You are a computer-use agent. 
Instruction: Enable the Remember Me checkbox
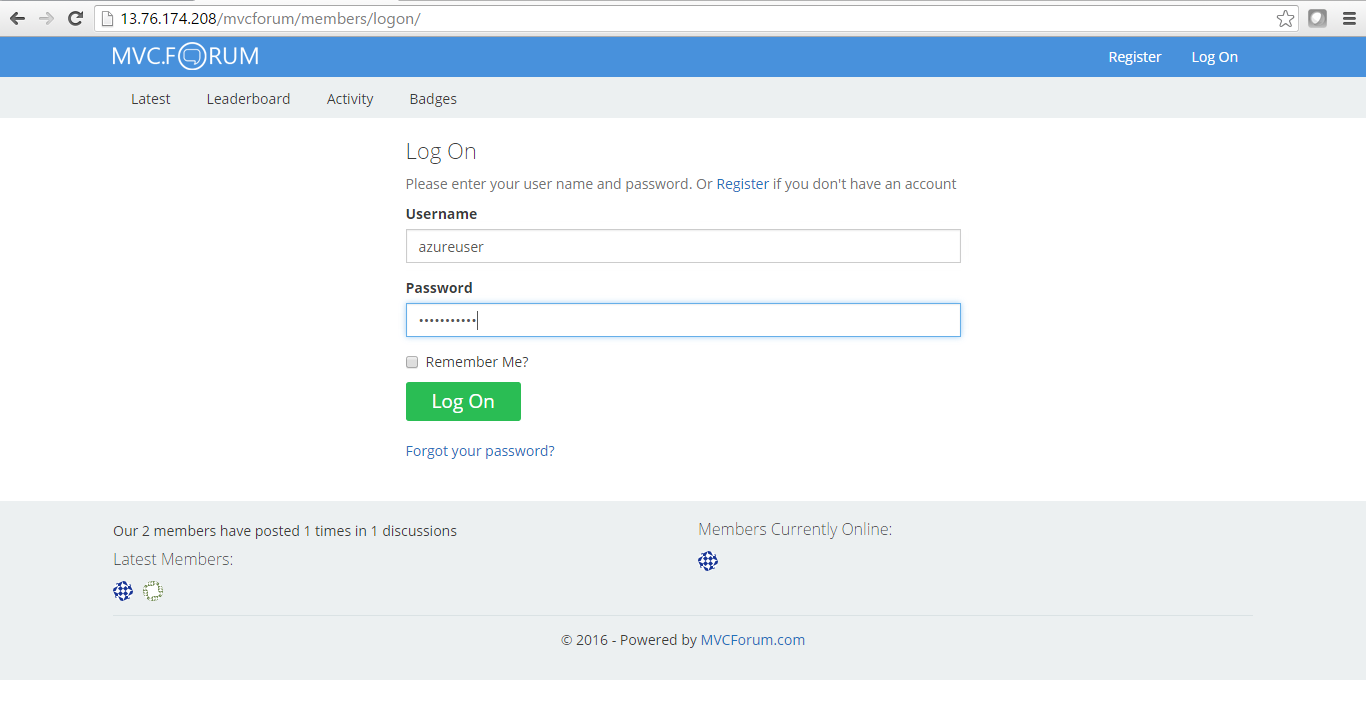pos(411,362)
